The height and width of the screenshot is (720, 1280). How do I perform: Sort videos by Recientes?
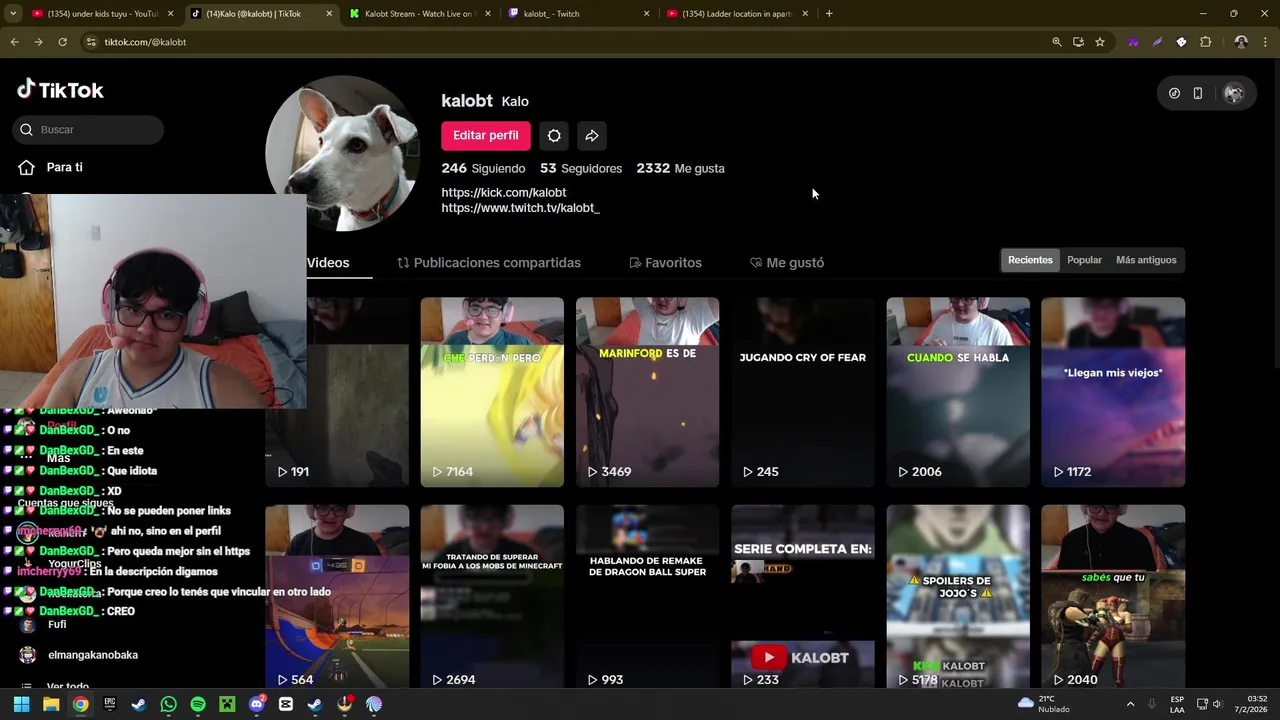1030,260
